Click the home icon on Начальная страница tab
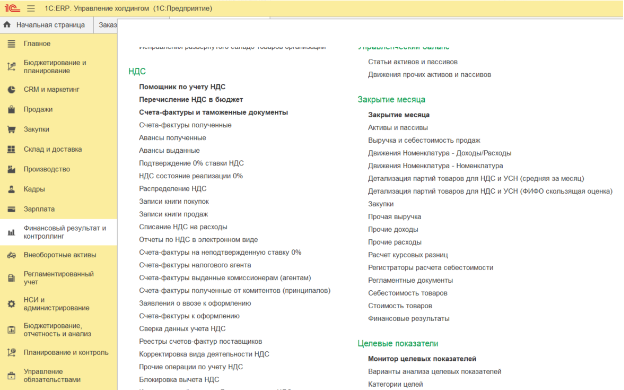 7,25
